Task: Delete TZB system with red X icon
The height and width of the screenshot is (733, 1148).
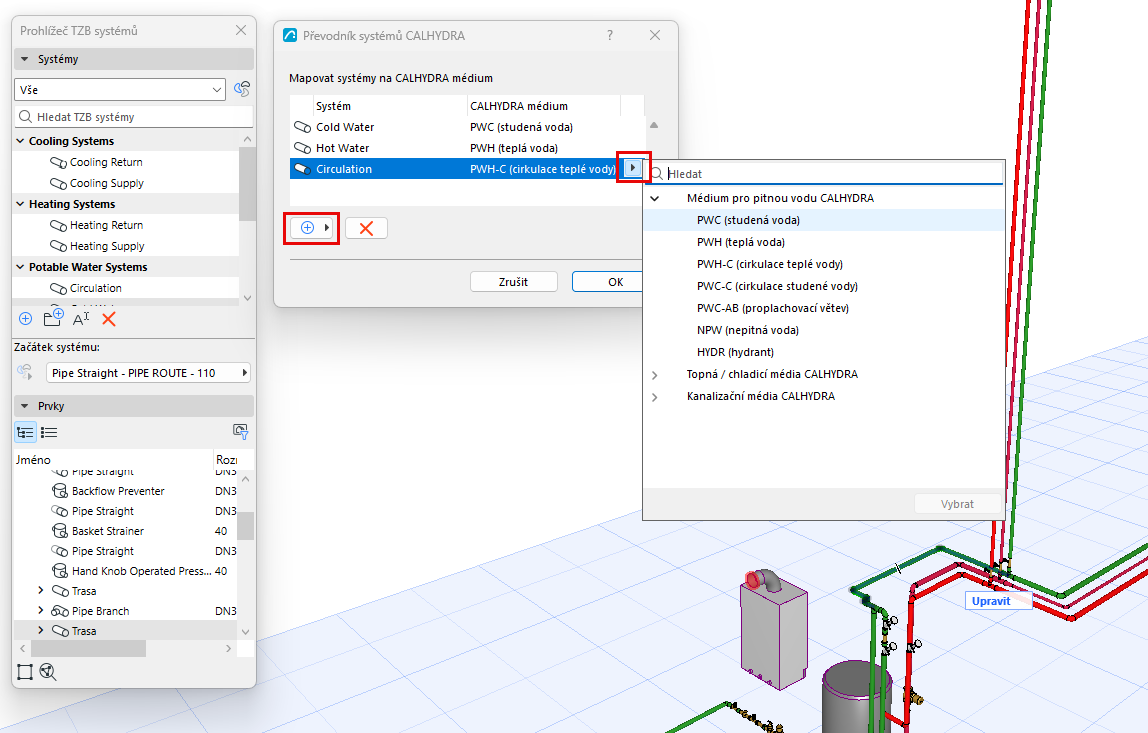Action: point(109,319)
